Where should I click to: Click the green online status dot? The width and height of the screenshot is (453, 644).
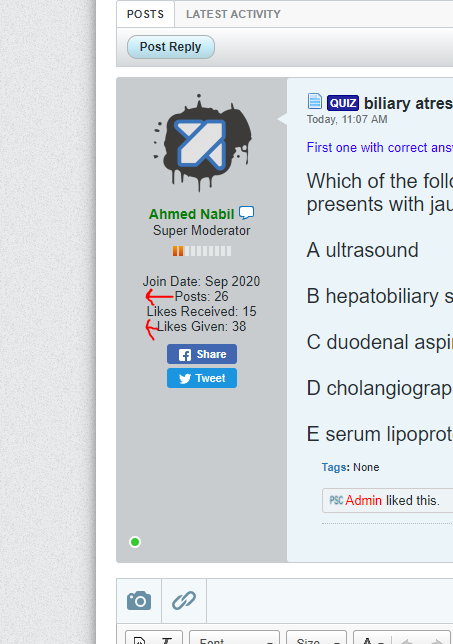click(x=135, y=542)
